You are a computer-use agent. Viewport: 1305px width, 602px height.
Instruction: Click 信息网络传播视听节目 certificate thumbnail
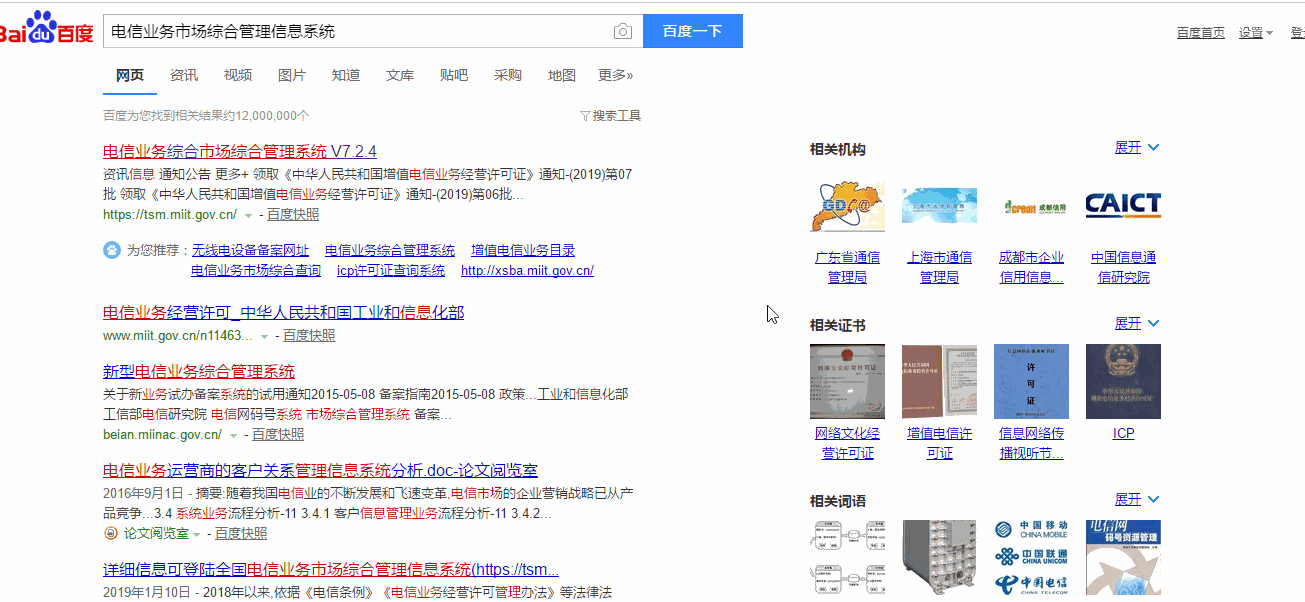click(x=1031, y=381)
